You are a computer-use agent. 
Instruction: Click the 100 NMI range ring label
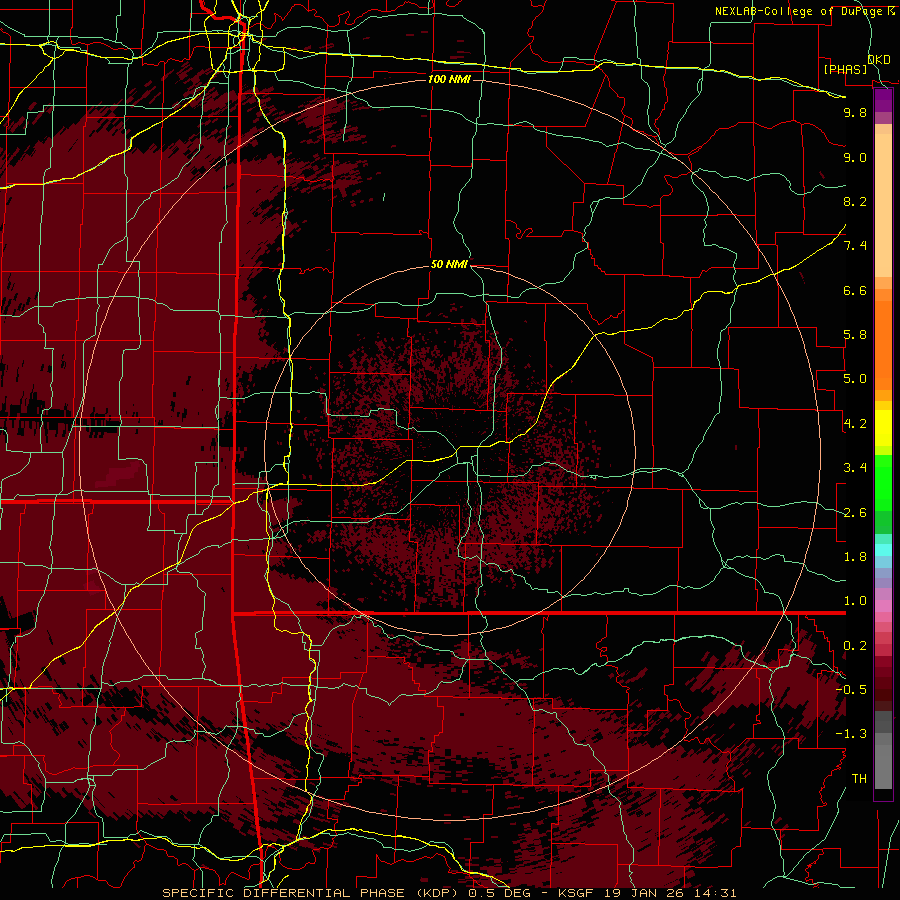pyautogui.click(x=449, y=79)
